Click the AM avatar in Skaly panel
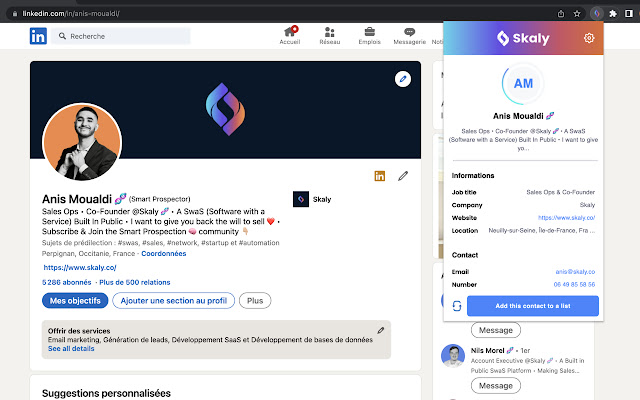Viewport: 640px width, 400px height. (523, 83)
